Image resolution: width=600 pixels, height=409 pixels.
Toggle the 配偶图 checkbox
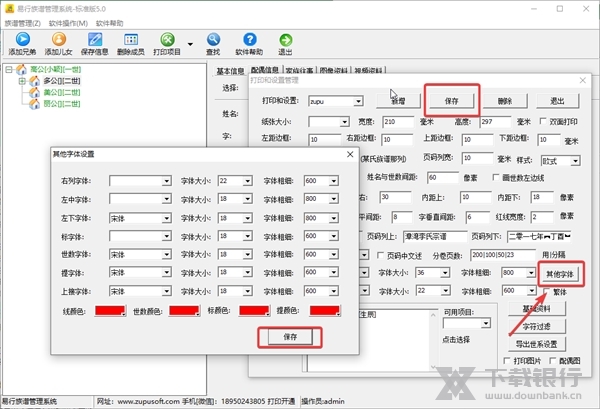coord(553,360)
